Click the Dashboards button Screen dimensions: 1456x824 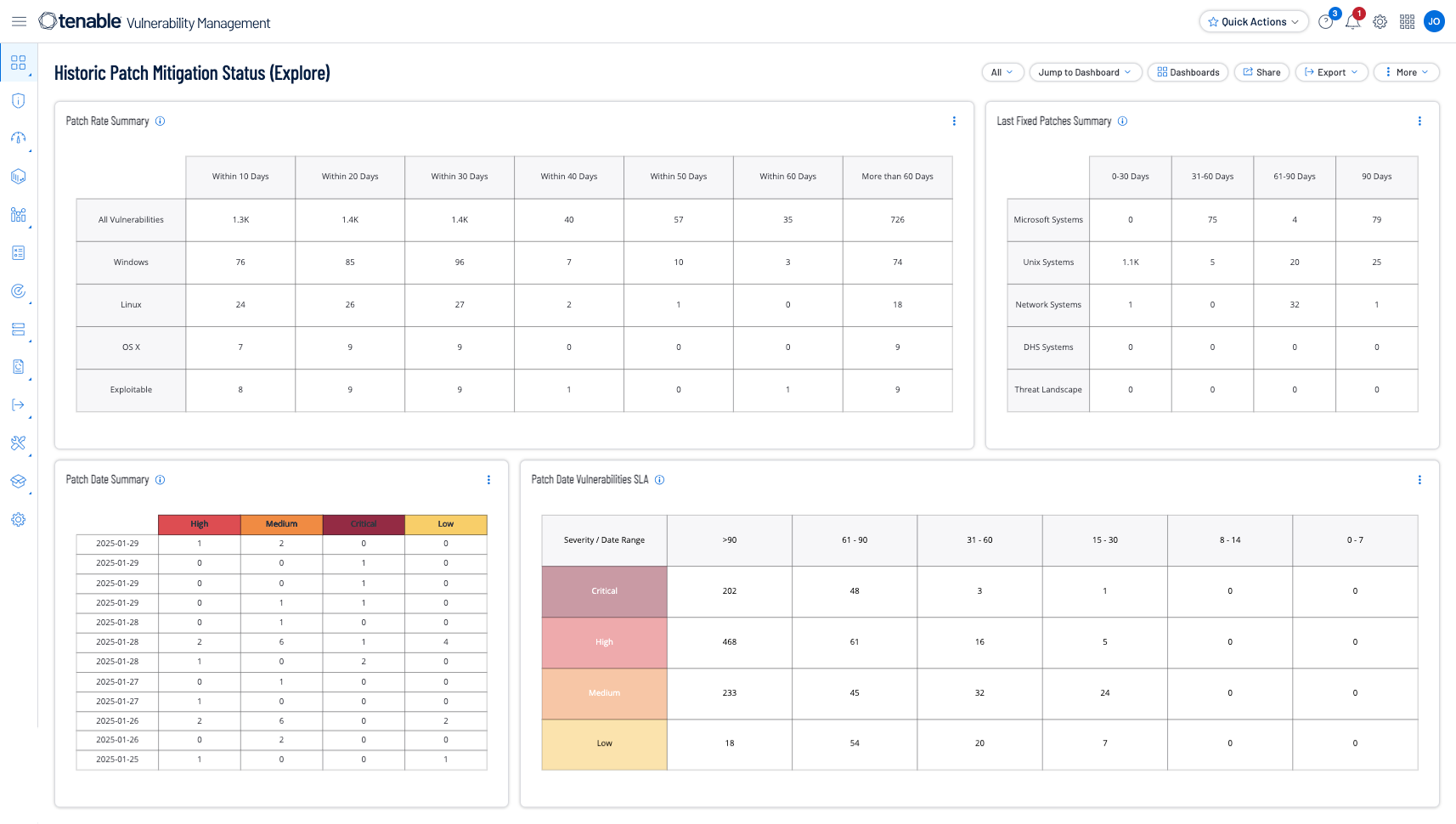1188,72
